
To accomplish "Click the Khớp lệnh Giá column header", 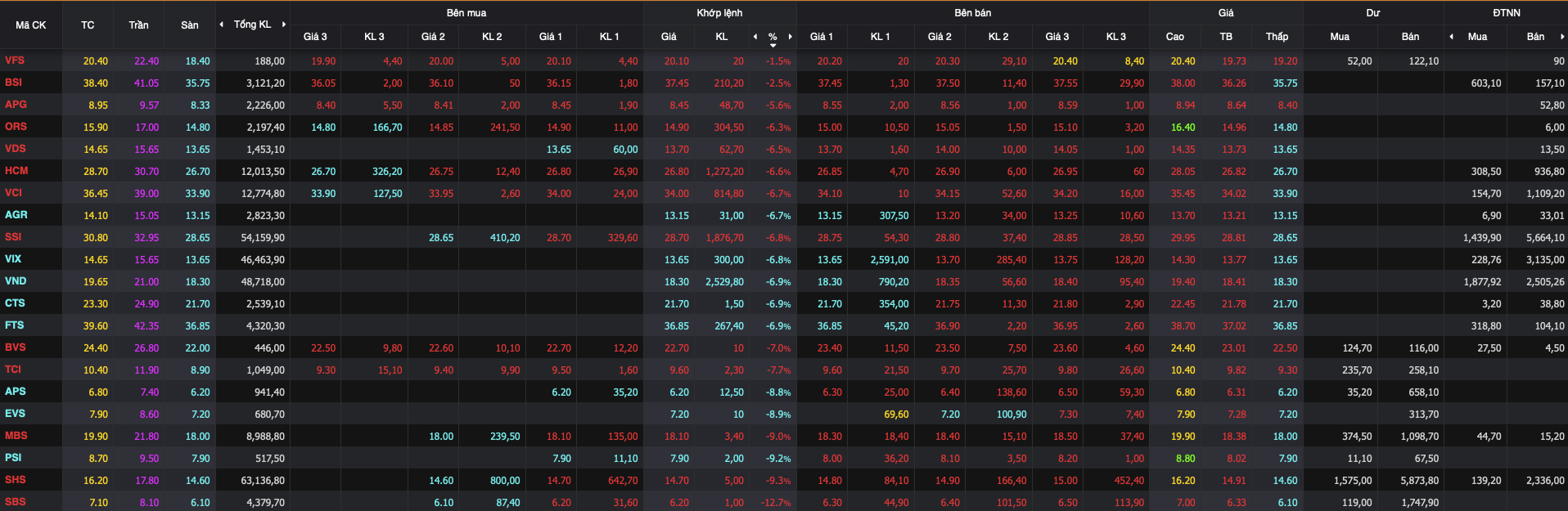I will (x=669, y=37).
